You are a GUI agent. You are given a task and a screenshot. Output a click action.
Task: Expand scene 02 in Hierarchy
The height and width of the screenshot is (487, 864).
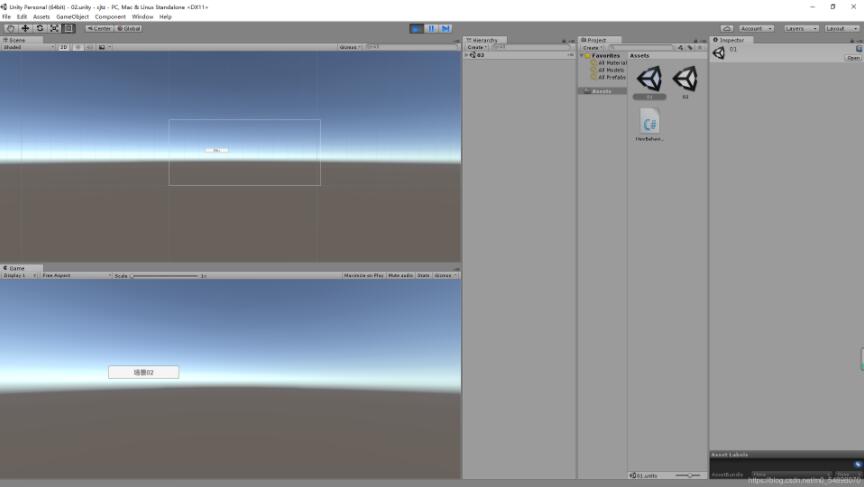[x=466, y=55]
